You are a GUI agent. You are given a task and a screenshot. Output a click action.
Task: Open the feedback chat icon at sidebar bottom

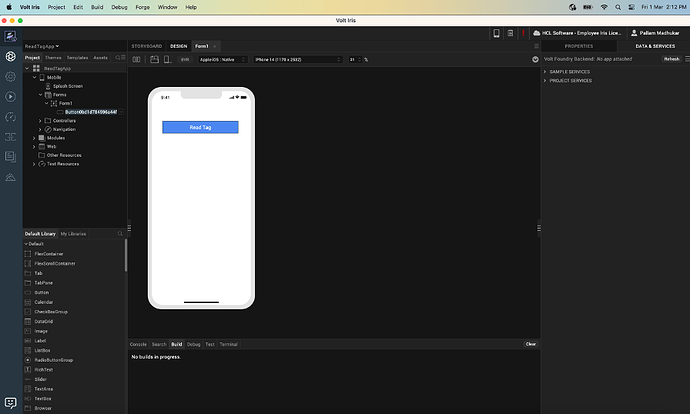click(x=11, y=403)
